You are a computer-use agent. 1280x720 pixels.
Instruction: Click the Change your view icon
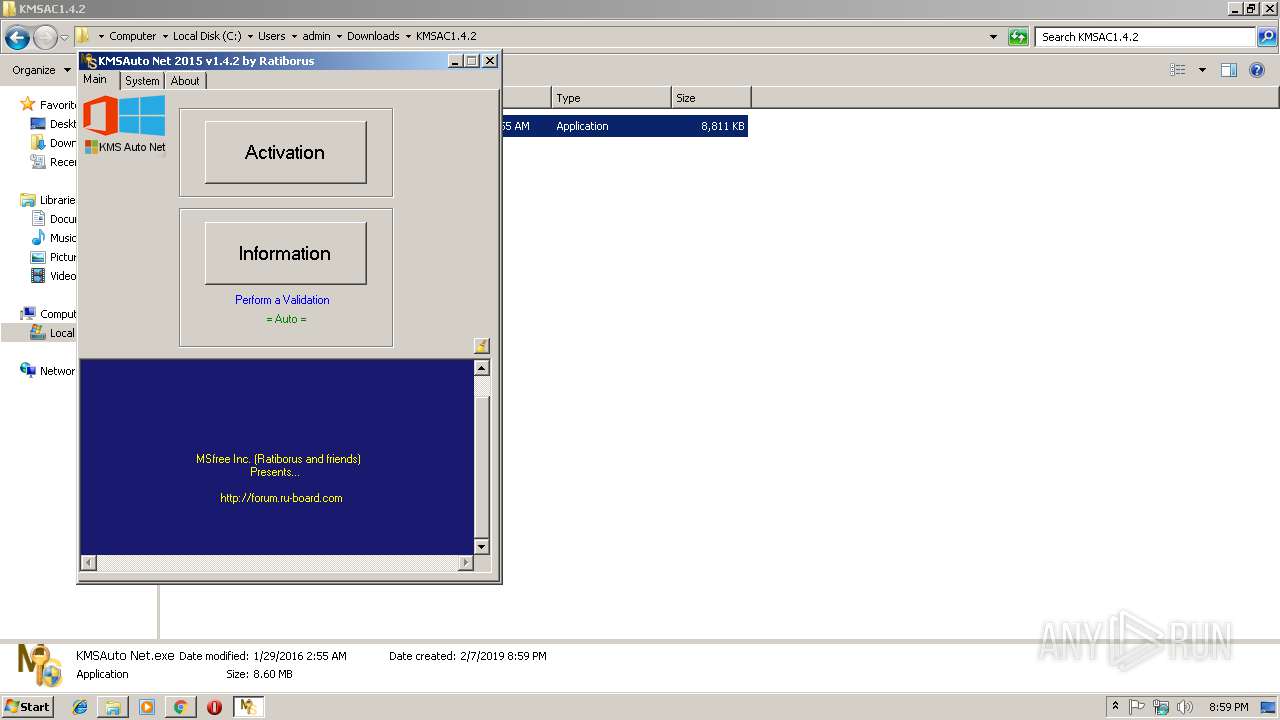[x=1178, y=70]
